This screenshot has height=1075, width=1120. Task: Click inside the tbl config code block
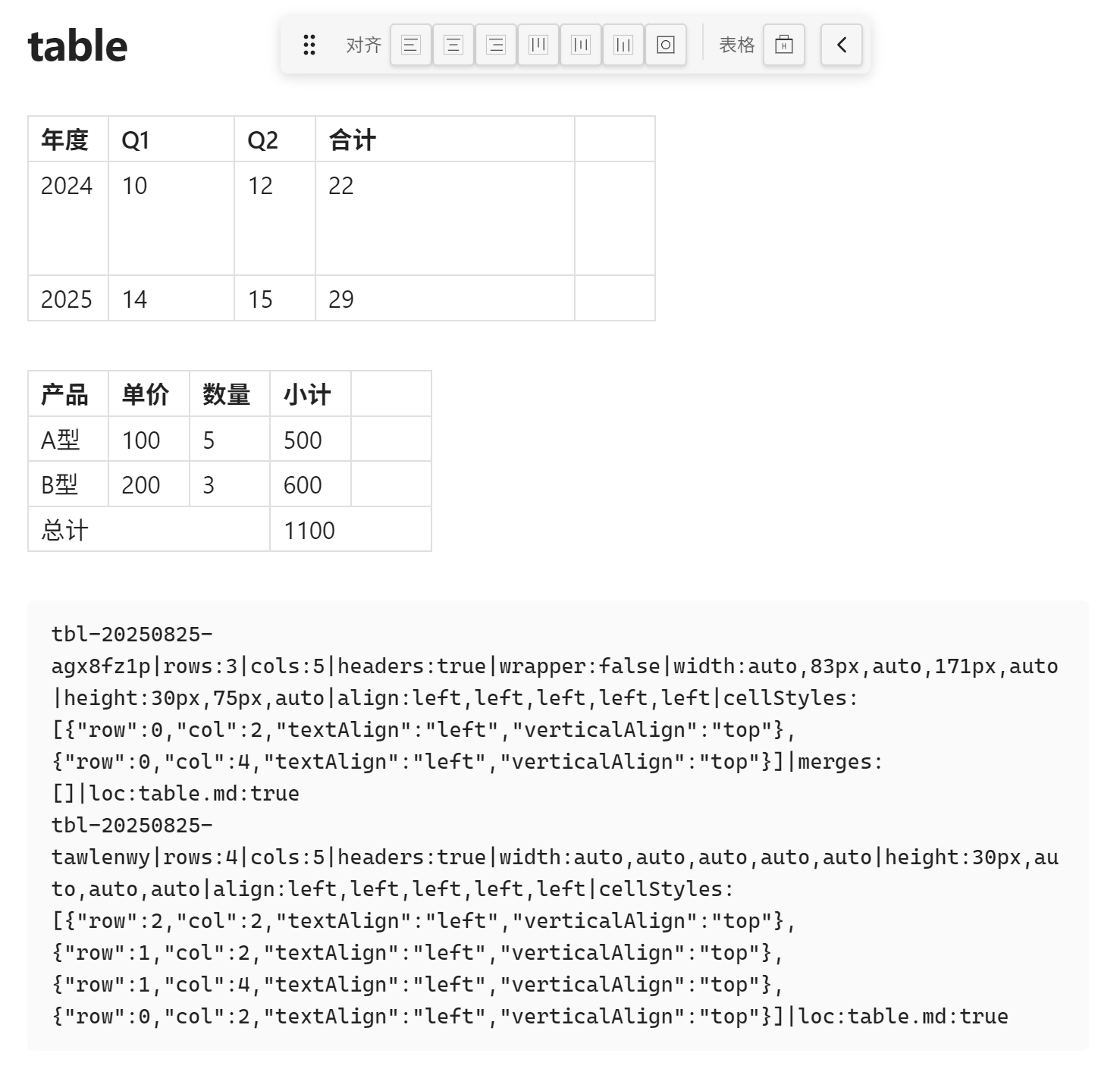(x=558, y=826)
